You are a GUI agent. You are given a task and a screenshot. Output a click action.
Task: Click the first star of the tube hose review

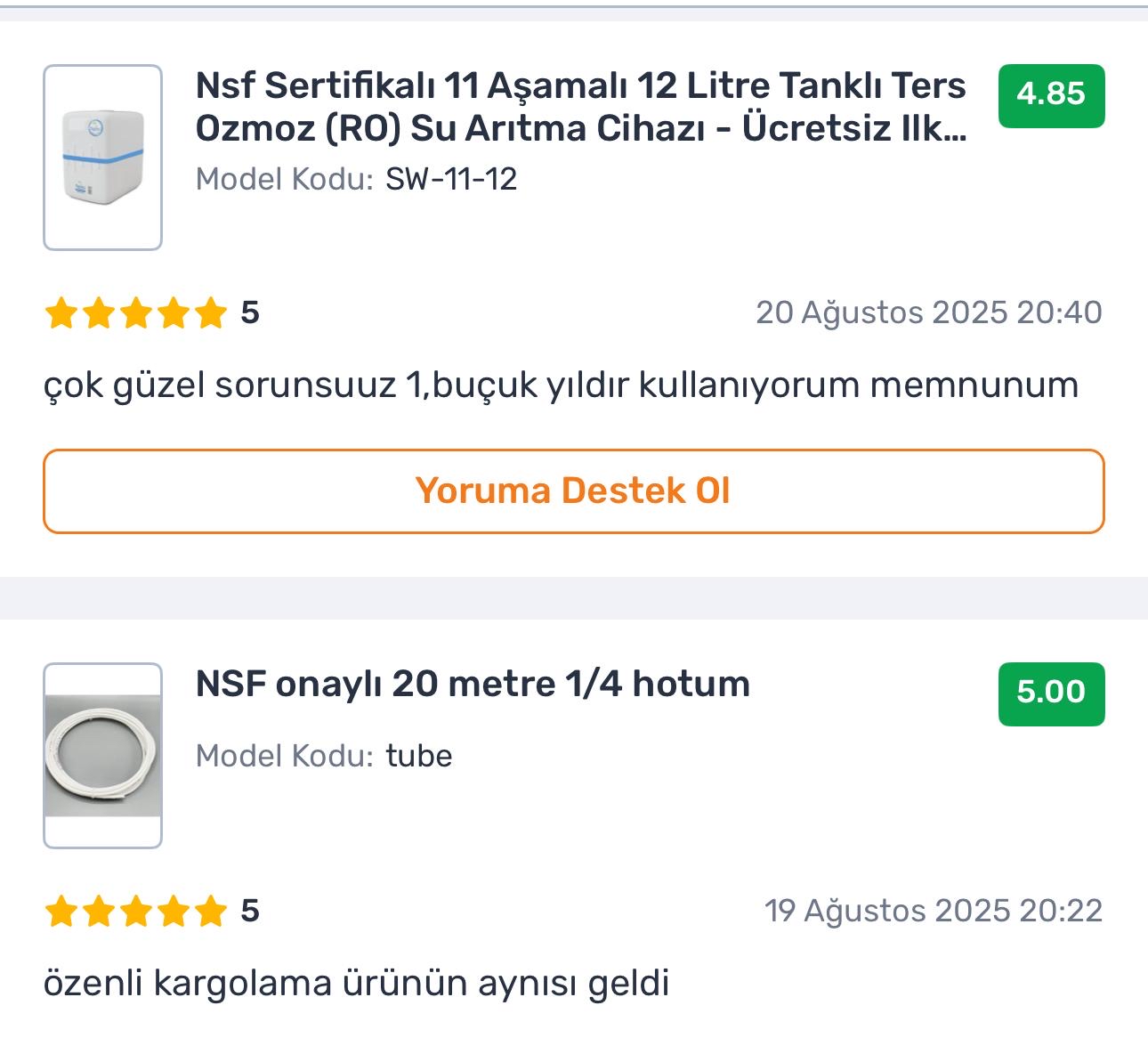(x=61, y=912)
